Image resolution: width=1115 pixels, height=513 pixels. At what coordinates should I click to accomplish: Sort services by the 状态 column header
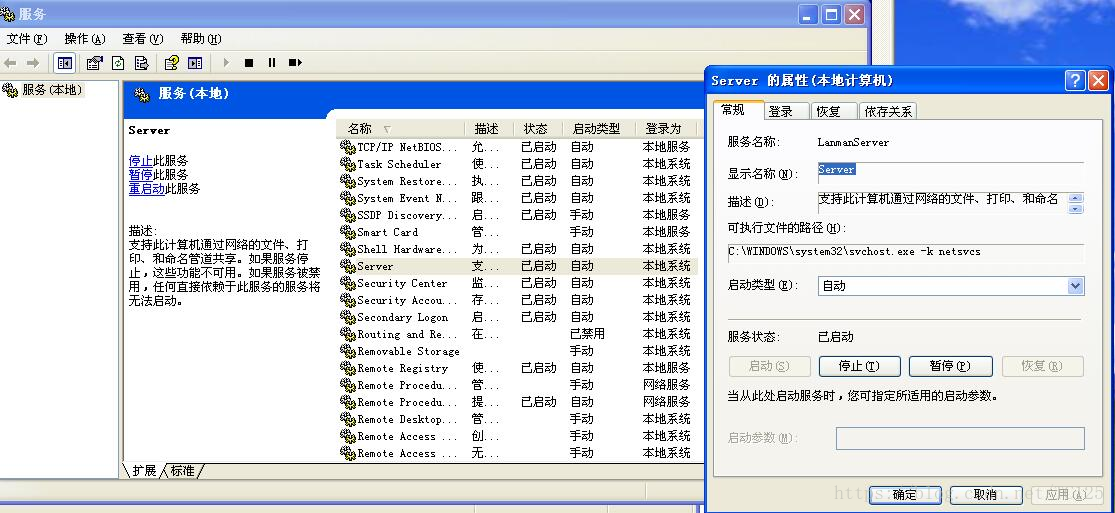pos(538,129)
